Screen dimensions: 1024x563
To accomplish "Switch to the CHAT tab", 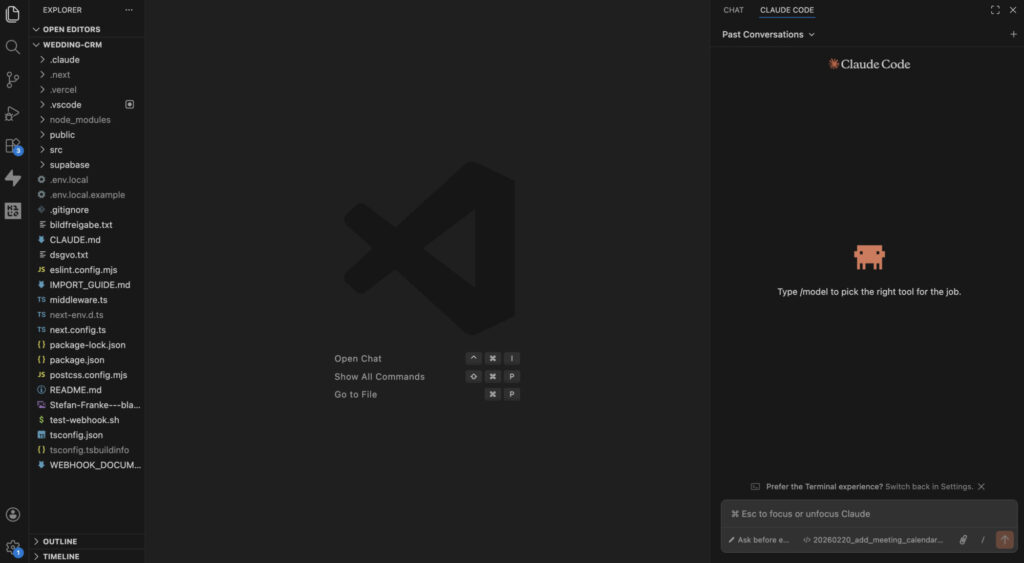I will pyautogui.click(x=733, y=10).
